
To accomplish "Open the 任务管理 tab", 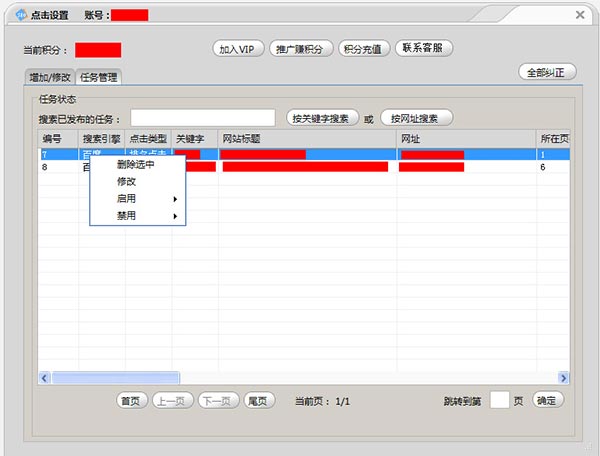I will (x=99, y=77).
